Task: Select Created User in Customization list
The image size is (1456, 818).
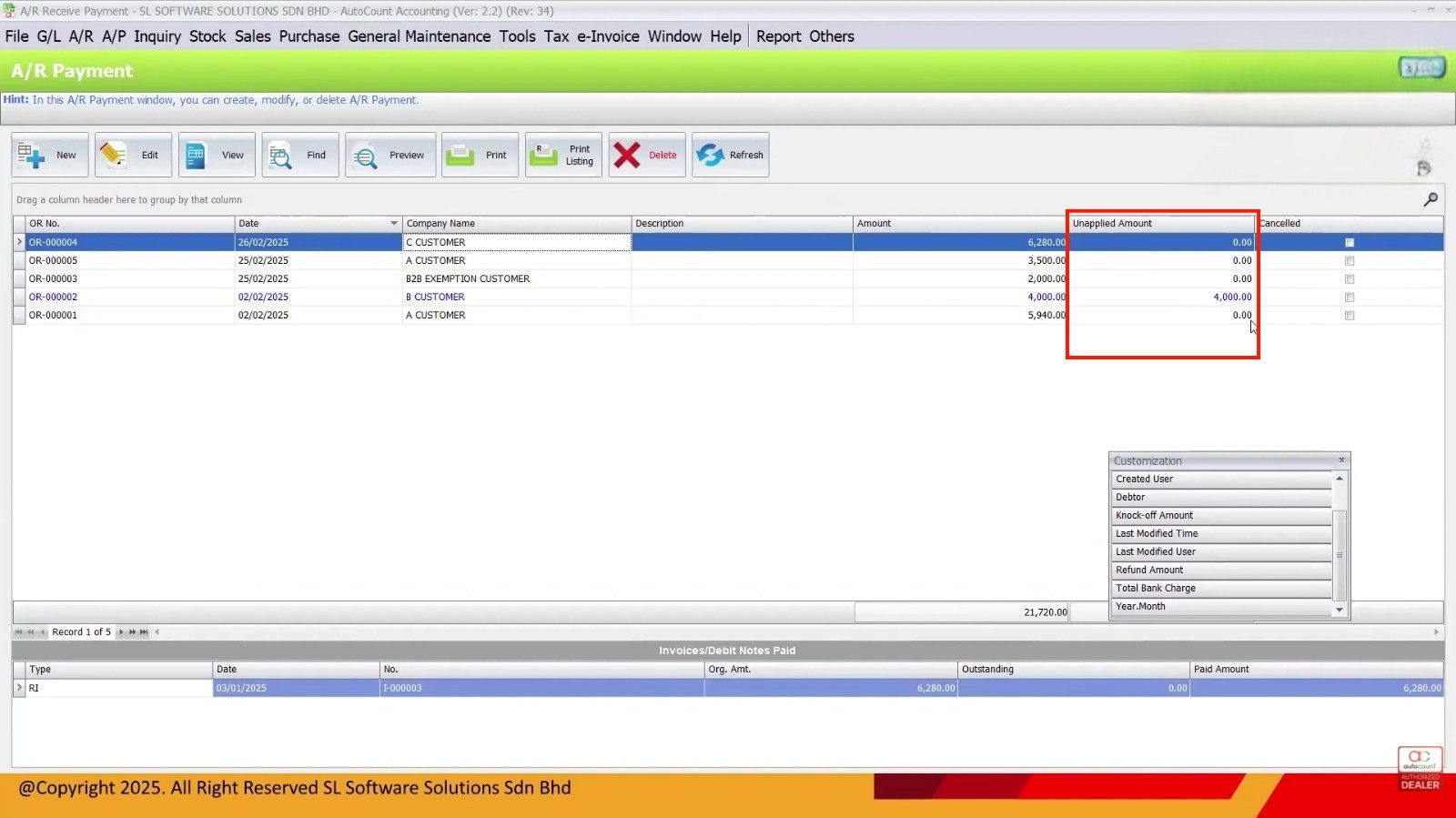Action: click(1221, 479)
